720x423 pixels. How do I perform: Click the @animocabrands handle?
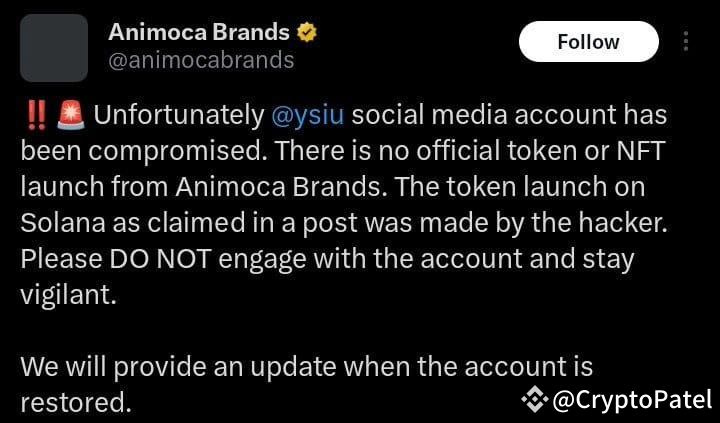[201, 60]
